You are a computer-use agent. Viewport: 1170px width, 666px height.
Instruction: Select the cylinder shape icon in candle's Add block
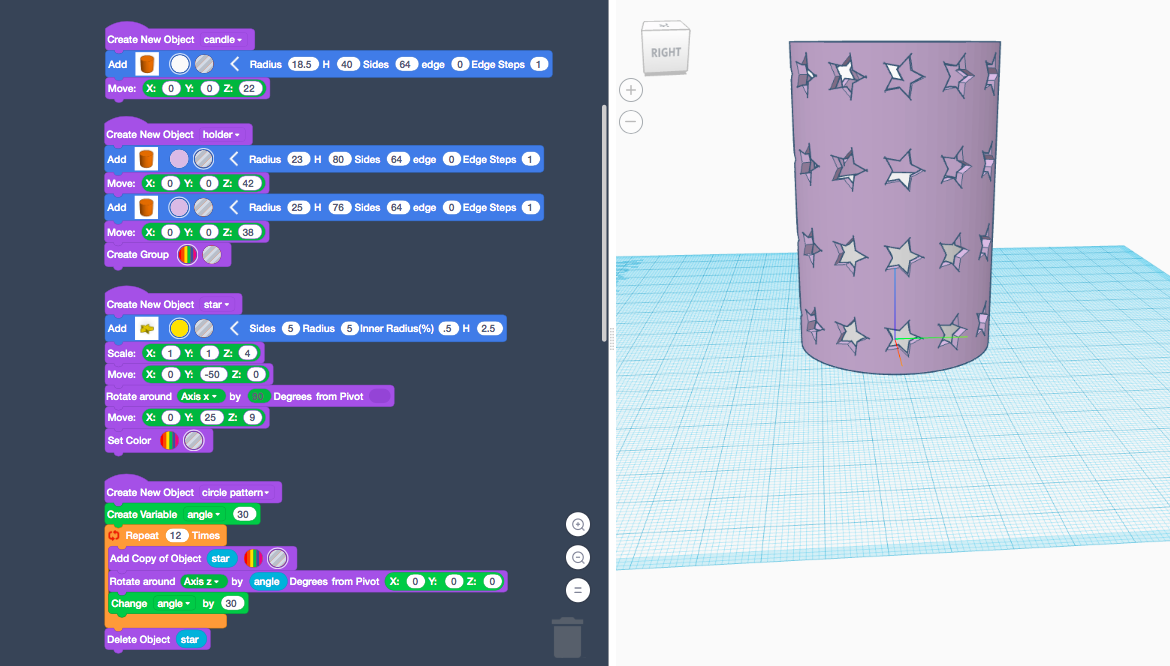pyautogui.click(x=146, y=63)
